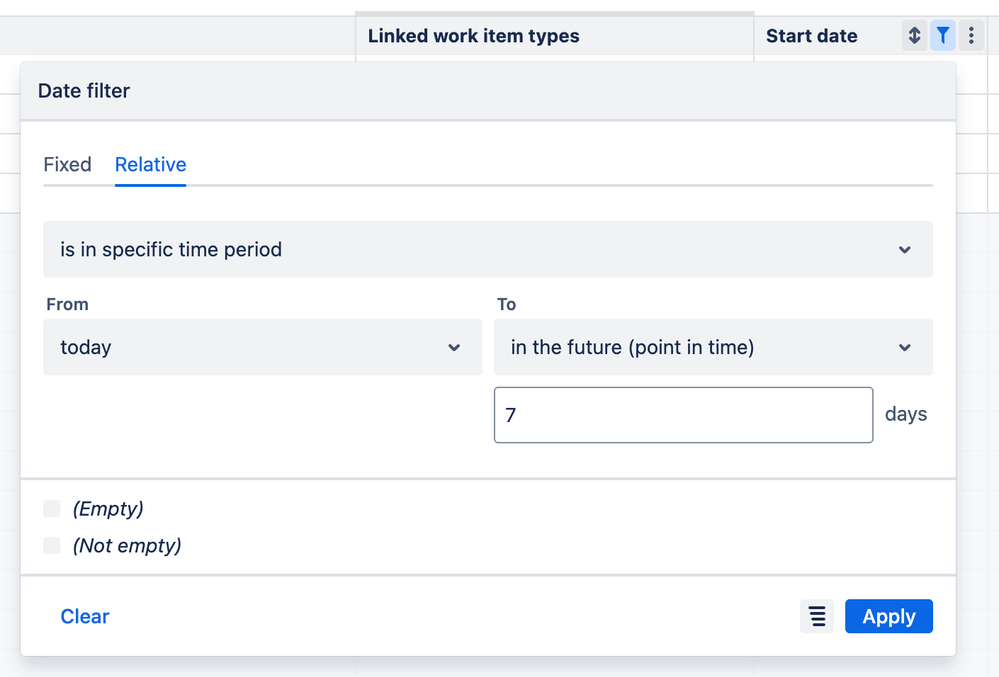Image resolution: width=999 pixels, height=677 pixels.
Task: Apply the date filter
Action: pyautogui.click(x=888, y=616)
